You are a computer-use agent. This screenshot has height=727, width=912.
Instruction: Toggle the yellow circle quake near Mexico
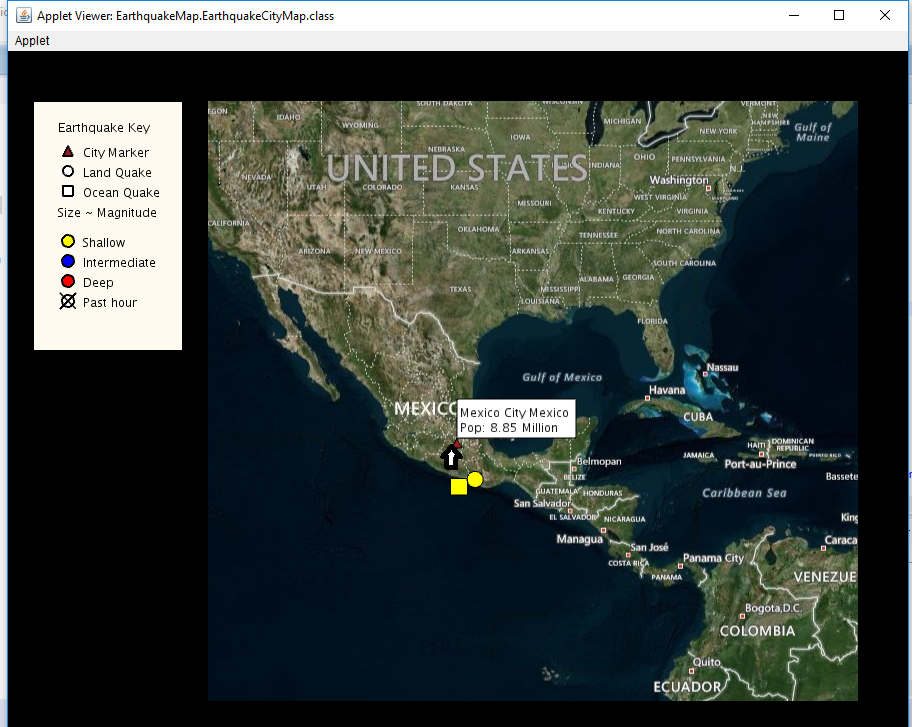coord(475,479)
